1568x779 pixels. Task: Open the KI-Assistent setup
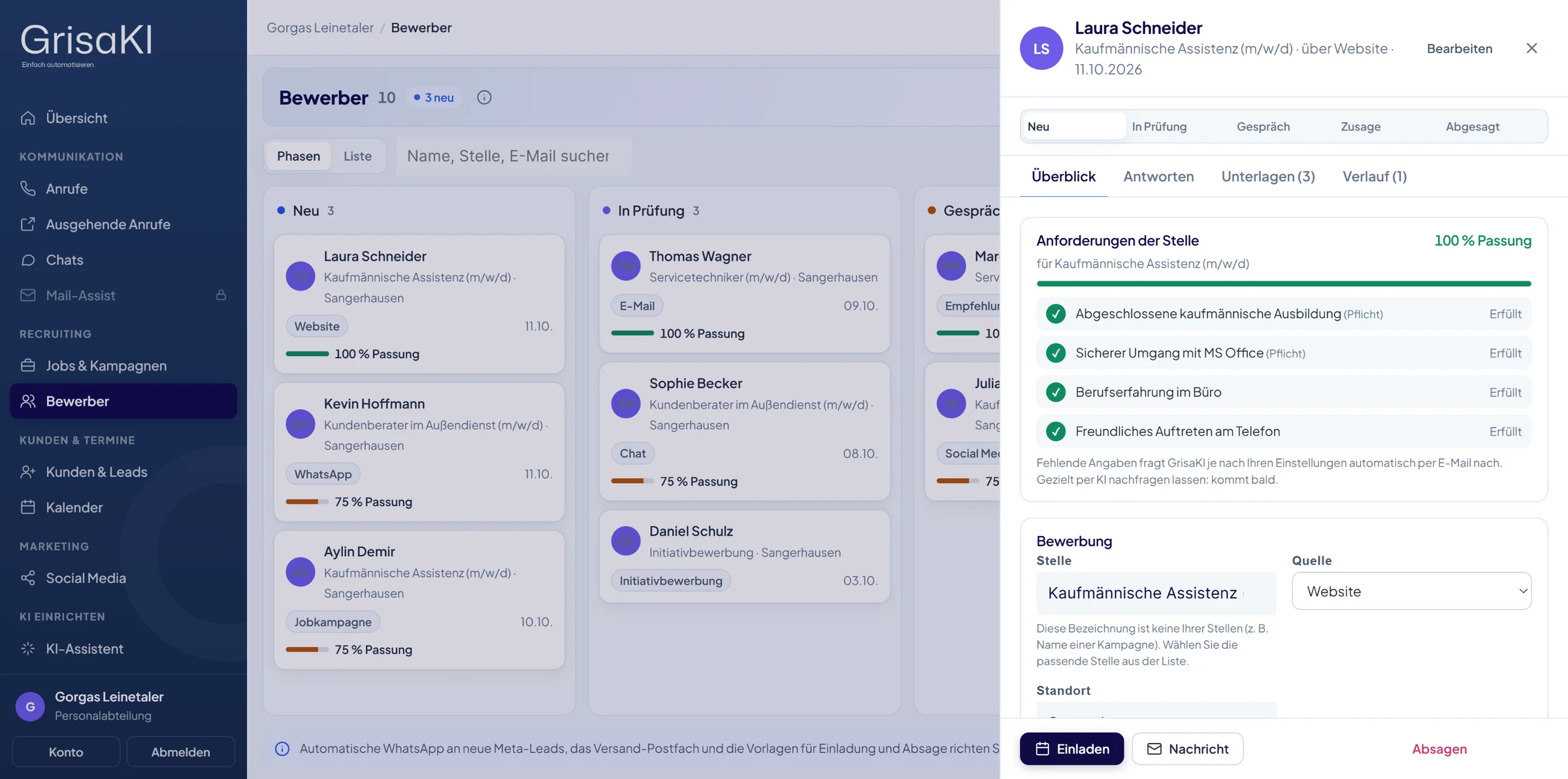(123, 648)
